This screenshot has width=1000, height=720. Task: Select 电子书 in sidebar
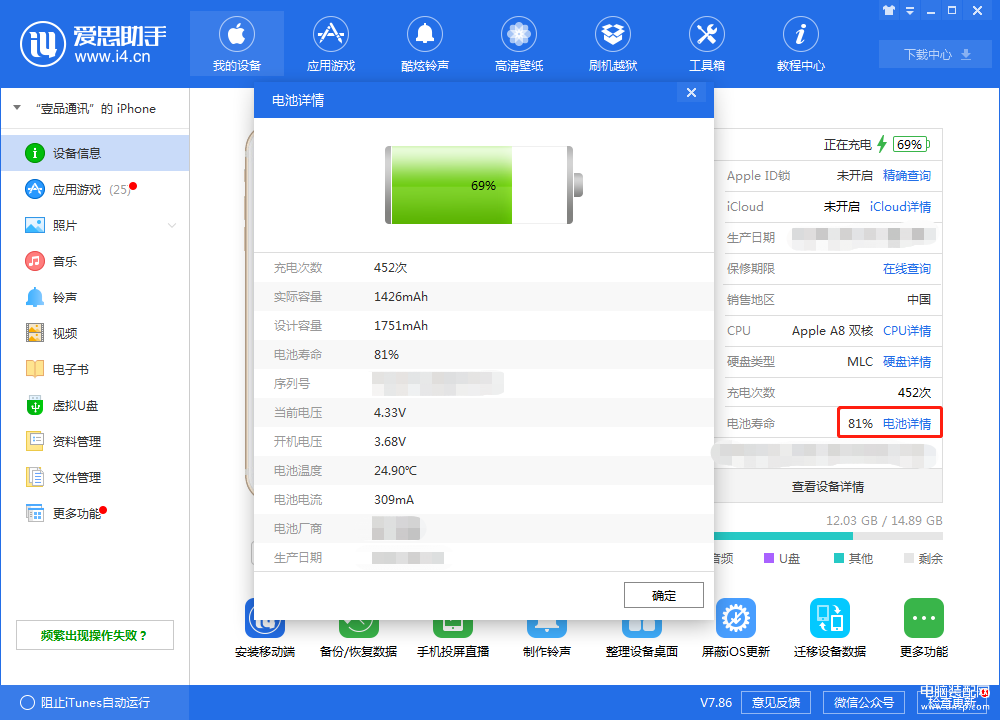pyautogui.click(x=95, y=369)
